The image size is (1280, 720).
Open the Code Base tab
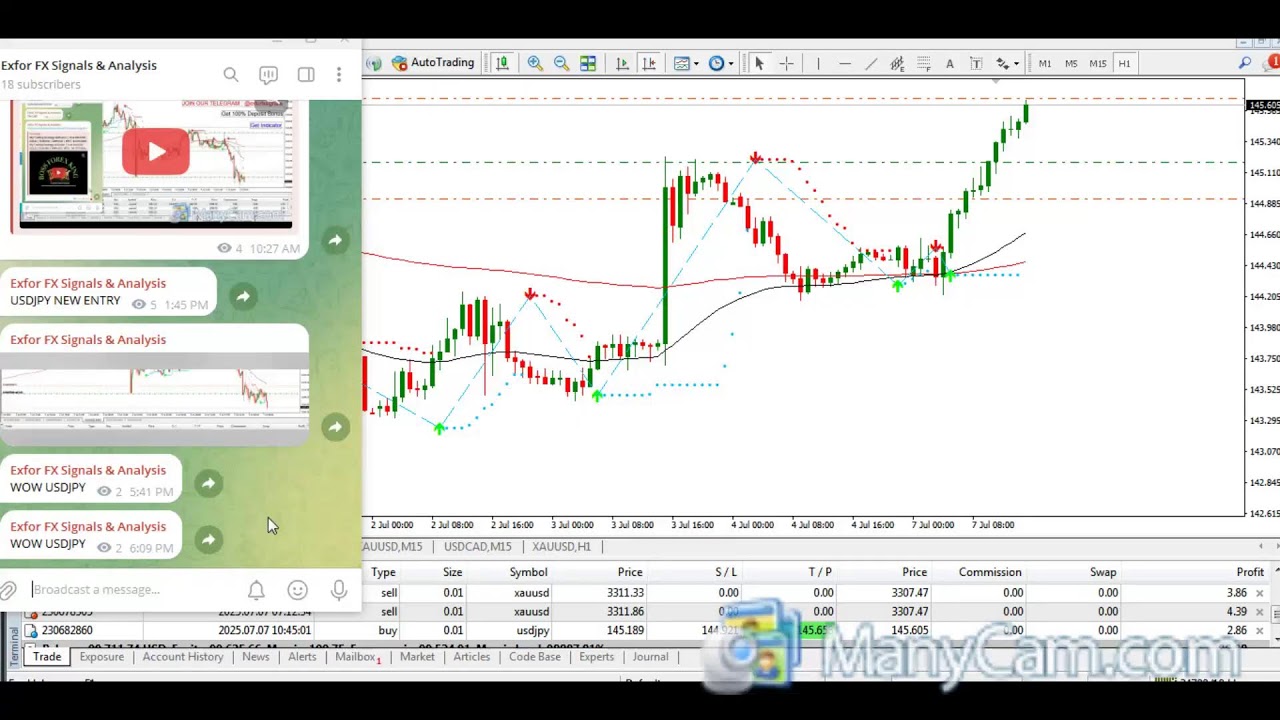[x=535, y=657]
